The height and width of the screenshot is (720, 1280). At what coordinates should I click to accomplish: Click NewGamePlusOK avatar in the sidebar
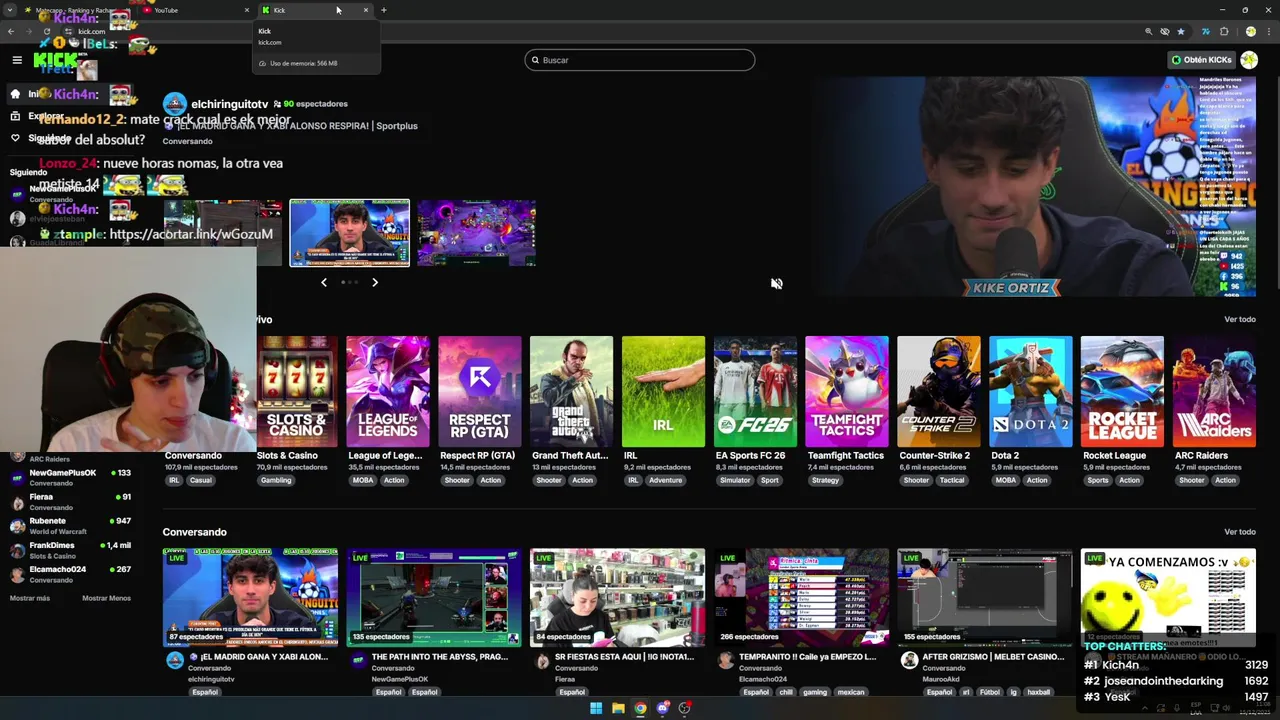click(x=17, y=477)
